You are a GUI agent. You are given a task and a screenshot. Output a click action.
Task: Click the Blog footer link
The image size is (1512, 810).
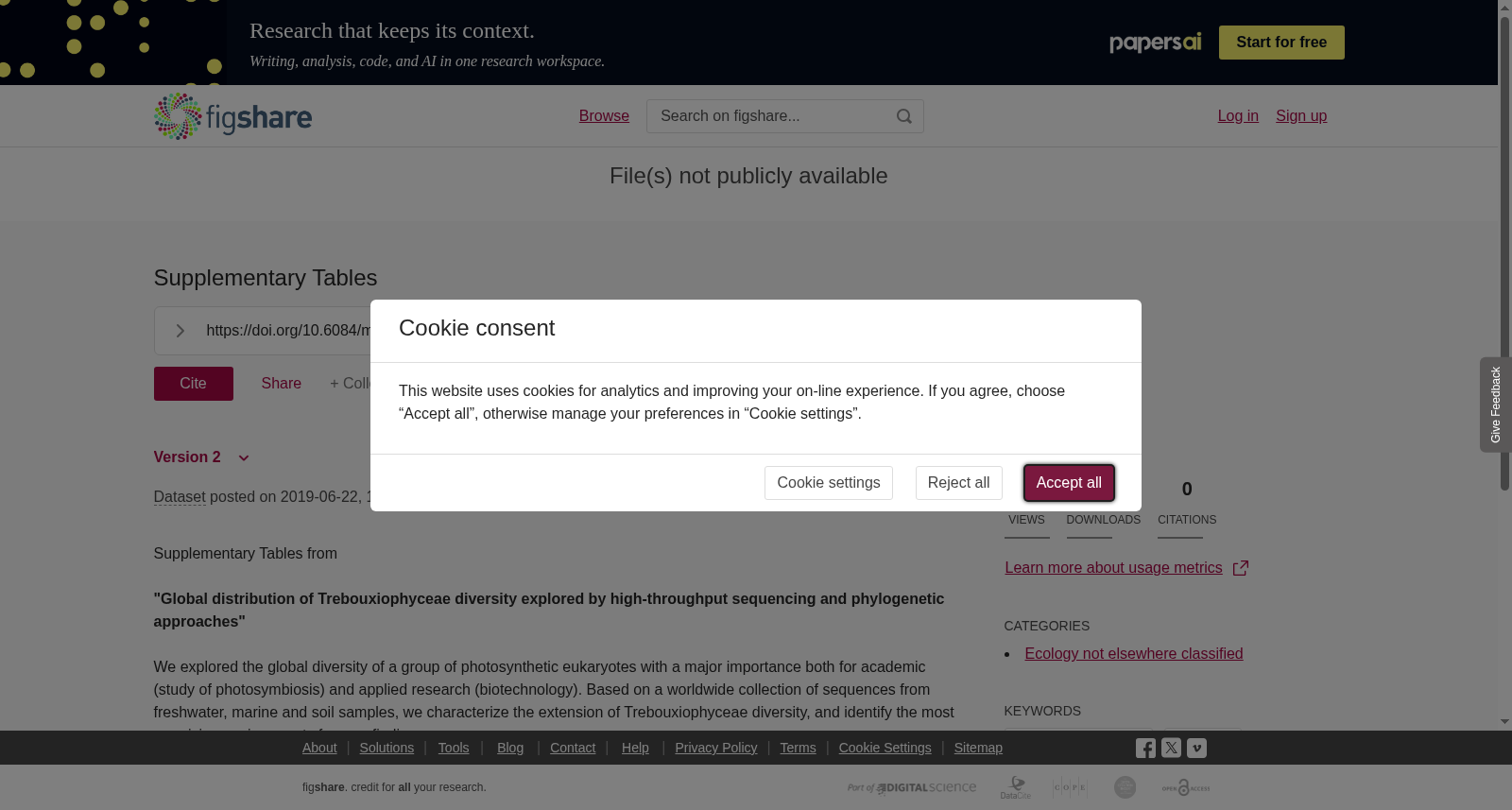tap(510, 748)
